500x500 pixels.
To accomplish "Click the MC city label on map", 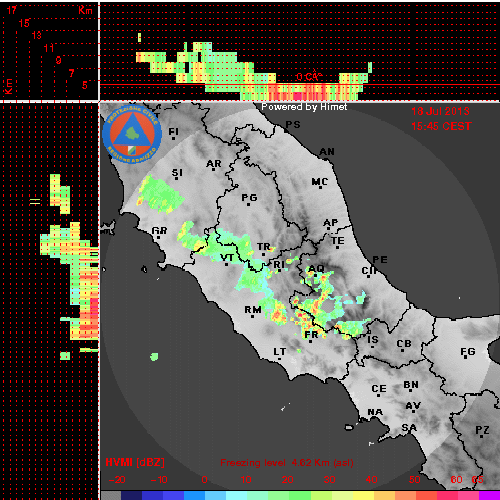I will (x=320, y=182).
